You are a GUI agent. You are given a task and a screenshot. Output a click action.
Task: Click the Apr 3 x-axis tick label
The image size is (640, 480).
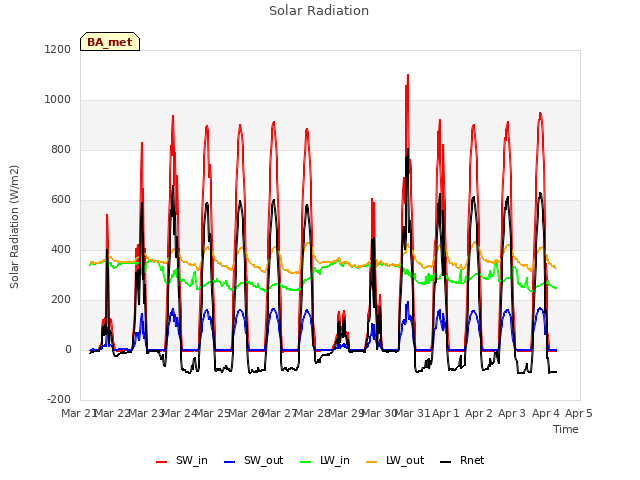(512, 413)
